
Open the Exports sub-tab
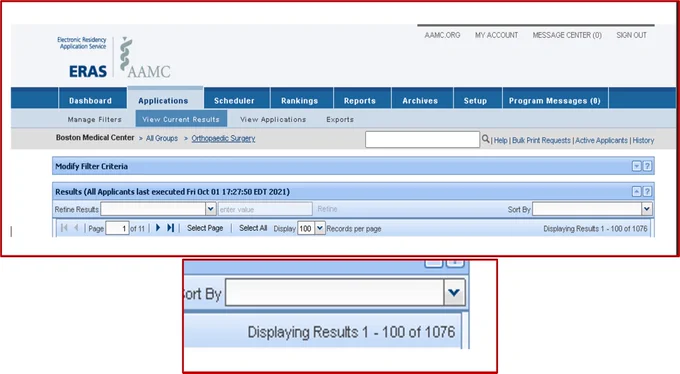click(340, 119)
